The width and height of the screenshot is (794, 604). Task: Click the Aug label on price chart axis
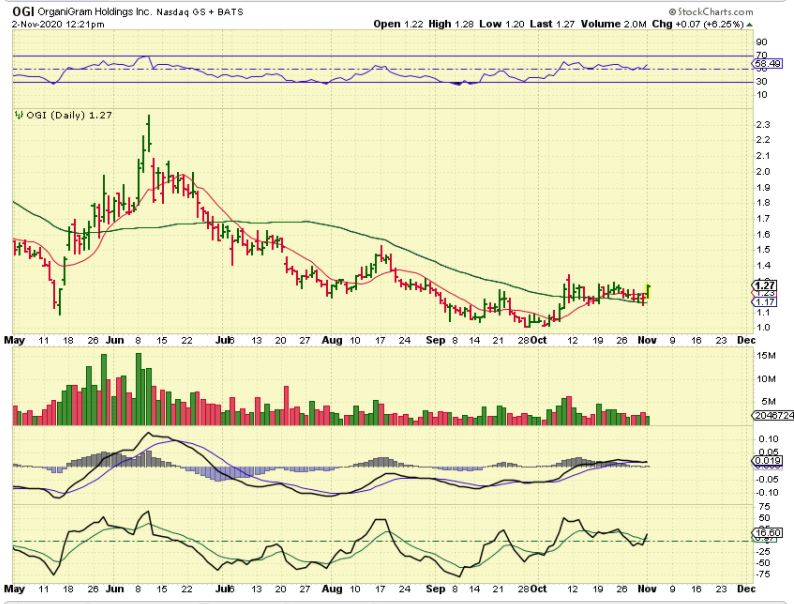click(x=332, y=340)
